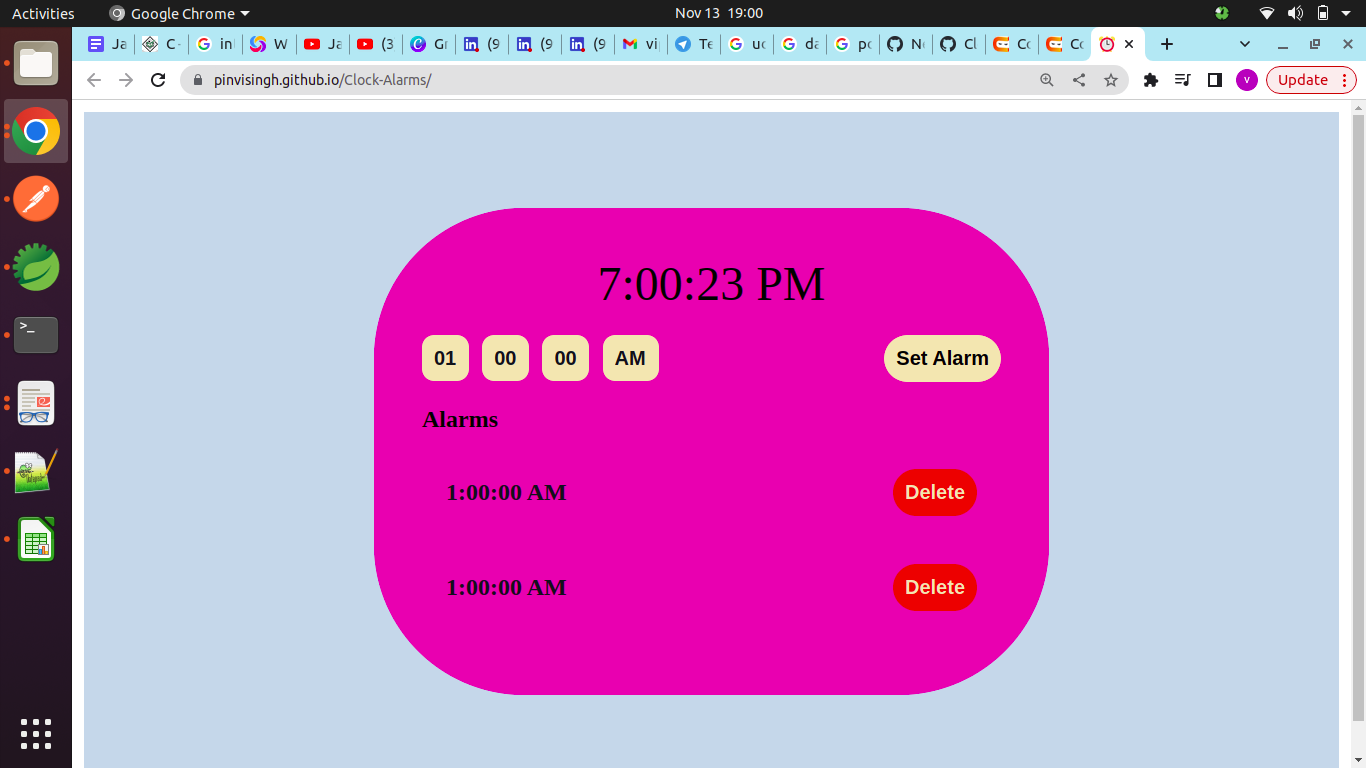Reload the Clock-Alarms page
The width and height of the screenshot is (1366, 768).
click(157, 80)
